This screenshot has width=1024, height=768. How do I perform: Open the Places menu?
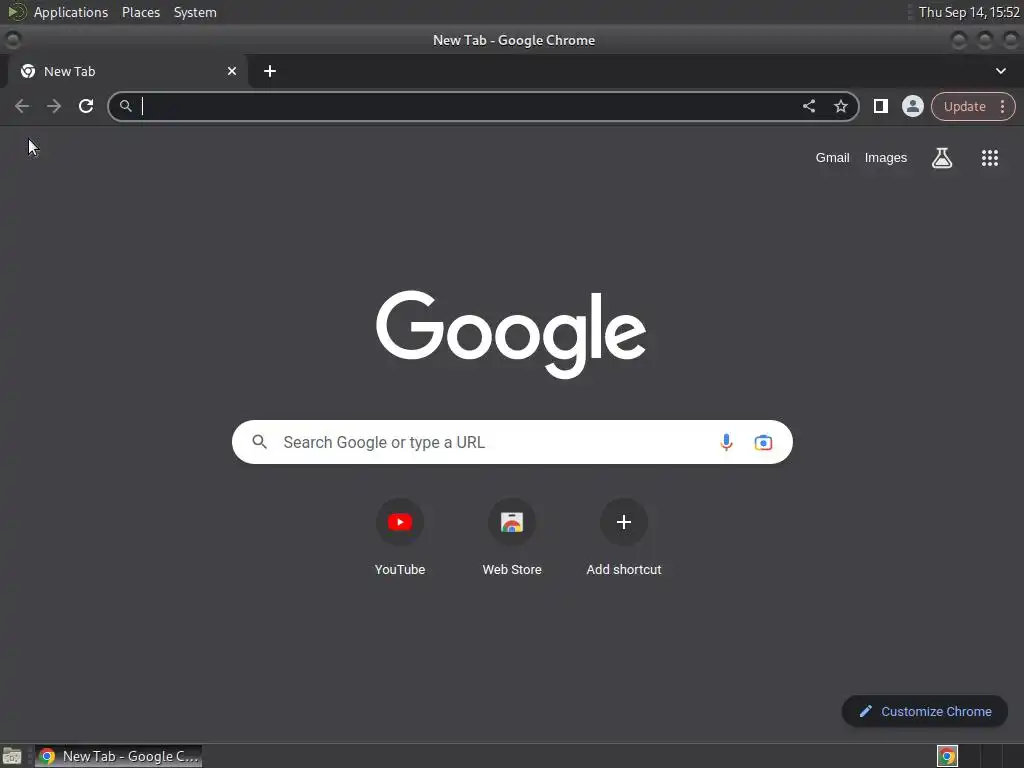click(x=140, y=12)
